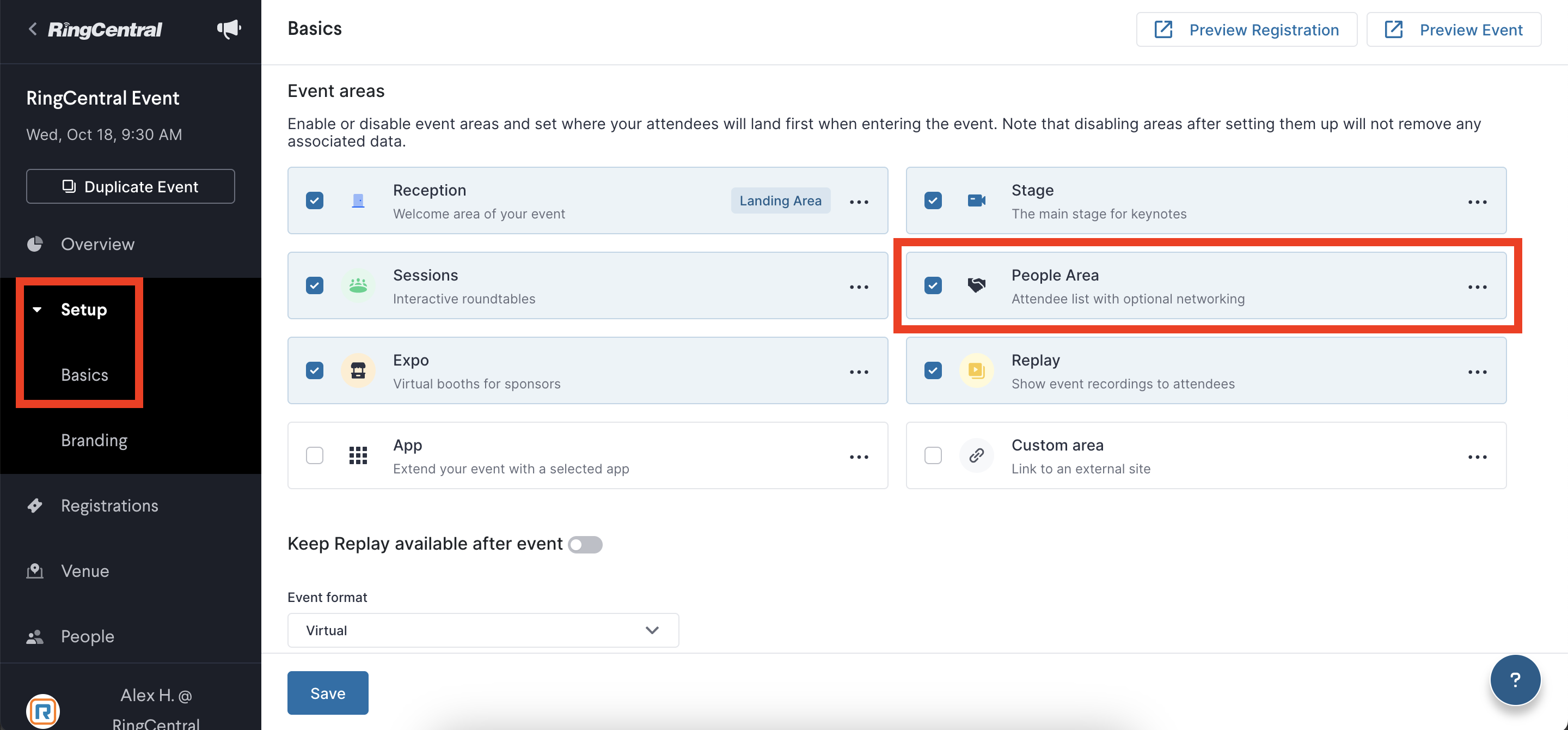The image size is (1568, 730).
Task: Click the Overview pie chart icon
Action: (x=35, y=244)
